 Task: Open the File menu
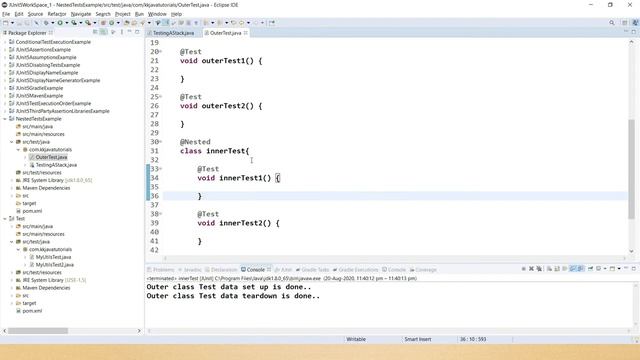point(6,14)
